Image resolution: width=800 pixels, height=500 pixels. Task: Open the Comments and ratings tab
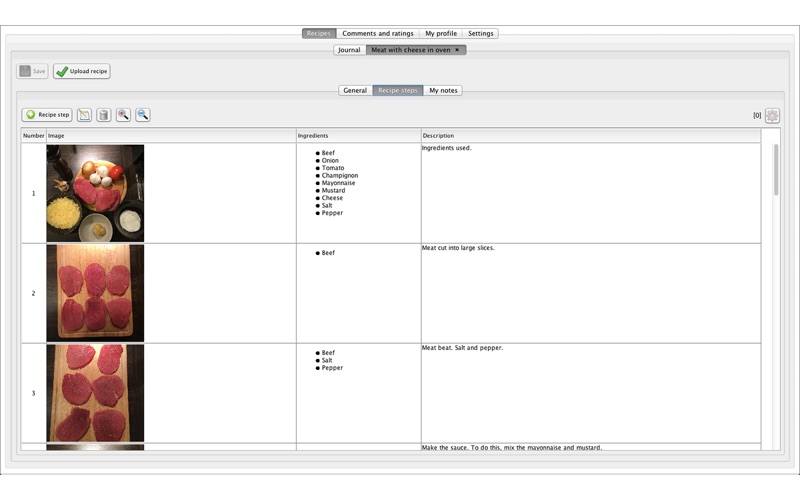coord(378,33)
